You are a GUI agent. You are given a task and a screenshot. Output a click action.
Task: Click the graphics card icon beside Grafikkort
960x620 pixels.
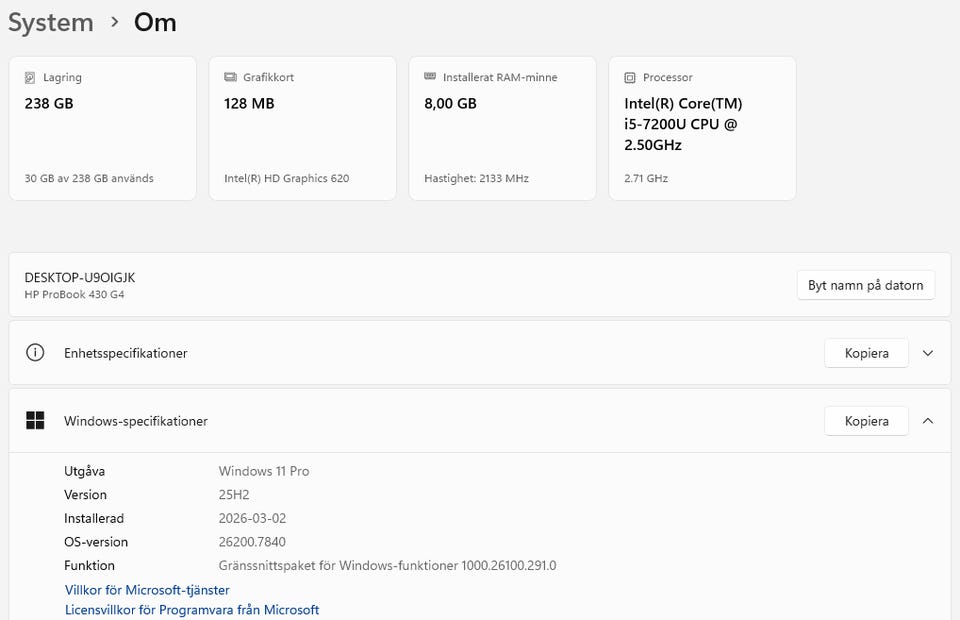coord(230,77)
